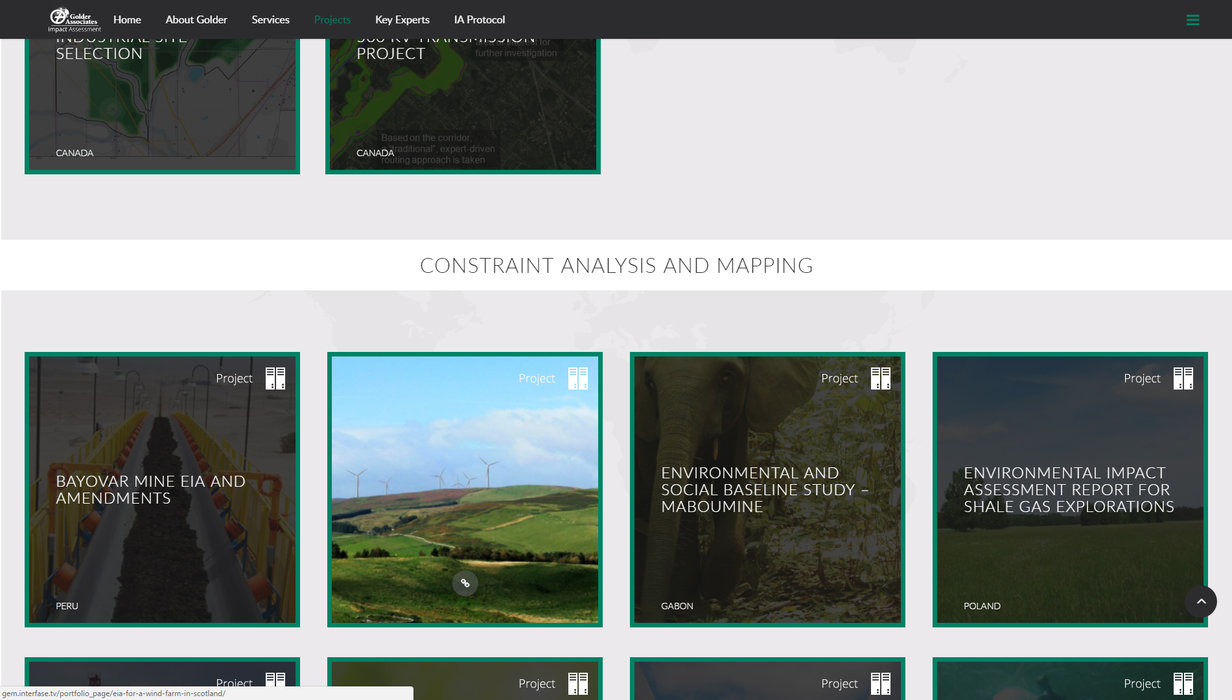Open the Key Experts page
The image size is (1232, 700).
402,20
